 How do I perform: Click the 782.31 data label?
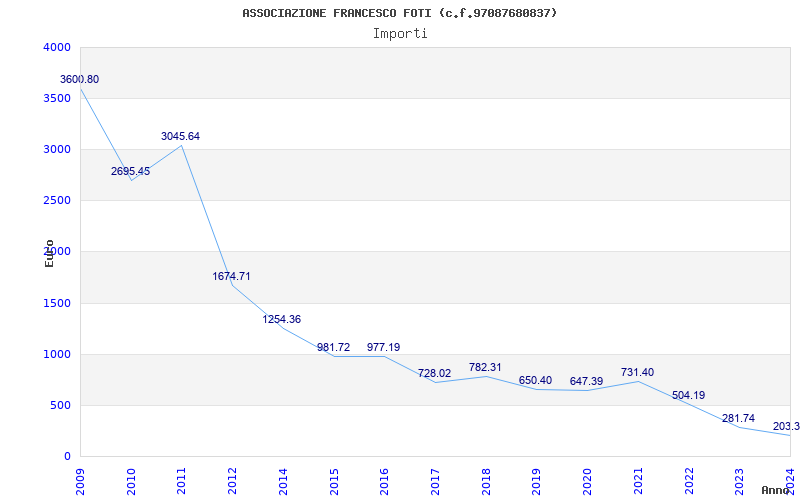[485, 367]
